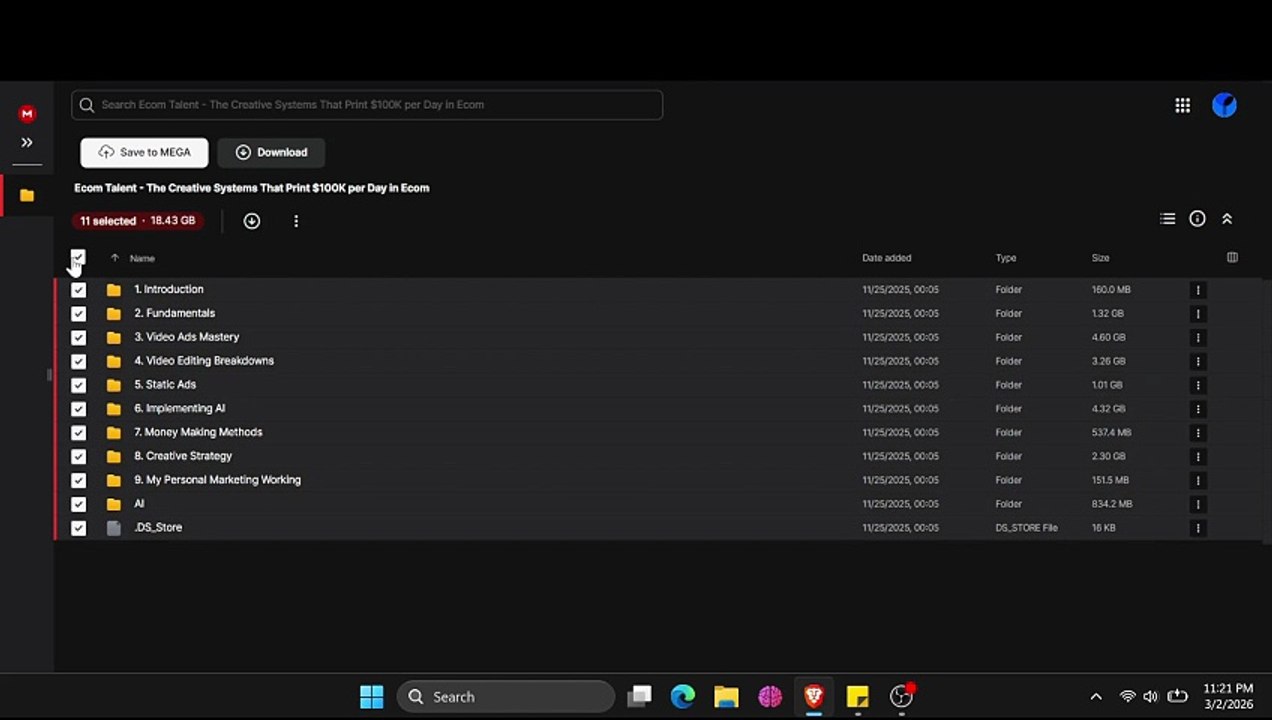
Task: Show the info panel icon
Action: click(1197, 219)
